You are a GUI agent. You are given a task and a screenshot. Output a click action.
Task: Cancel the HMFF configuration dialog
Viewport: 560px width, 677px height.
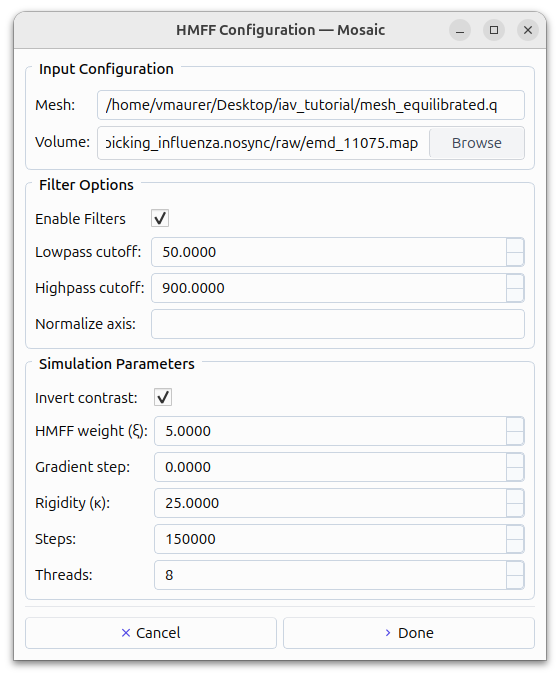click(x=151, y=633)
